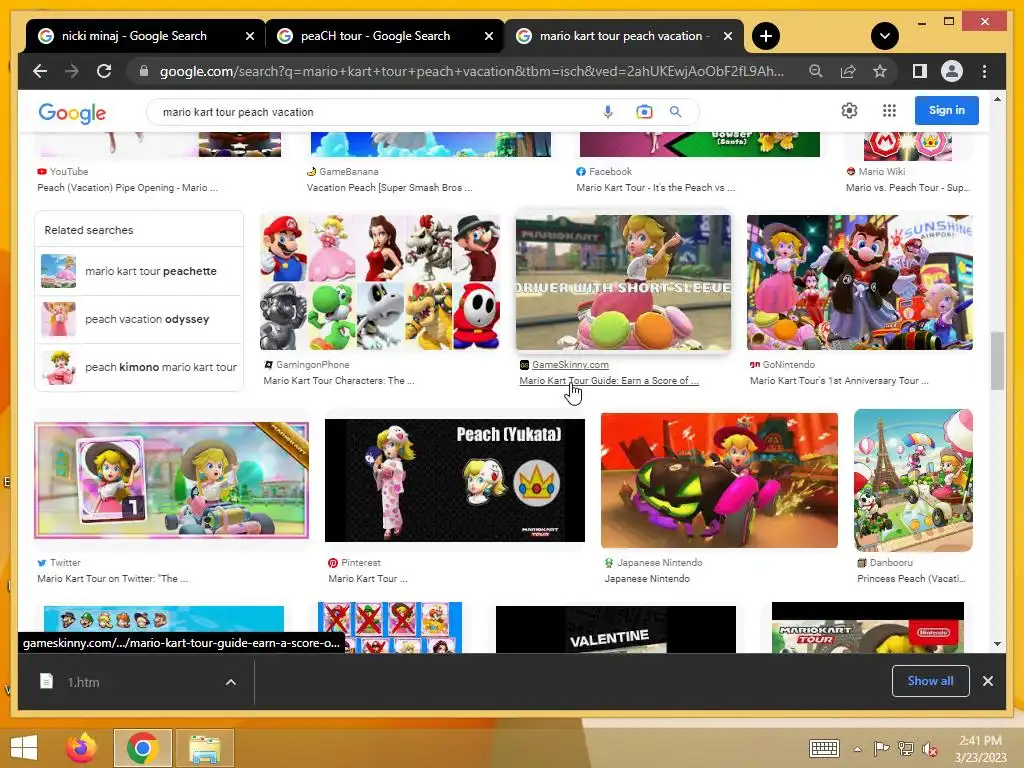Open the downloaded 1.htm file
The width and height of the screenshot is (1024, 768).
[x=82, y=682]
